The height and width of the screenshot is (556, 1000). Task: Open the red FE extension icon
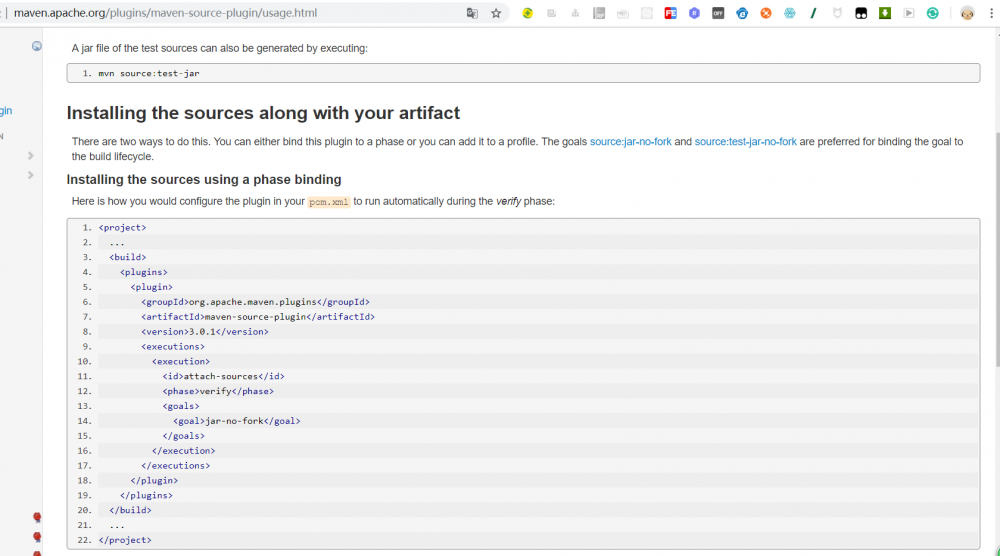click(x=670, y=13)
